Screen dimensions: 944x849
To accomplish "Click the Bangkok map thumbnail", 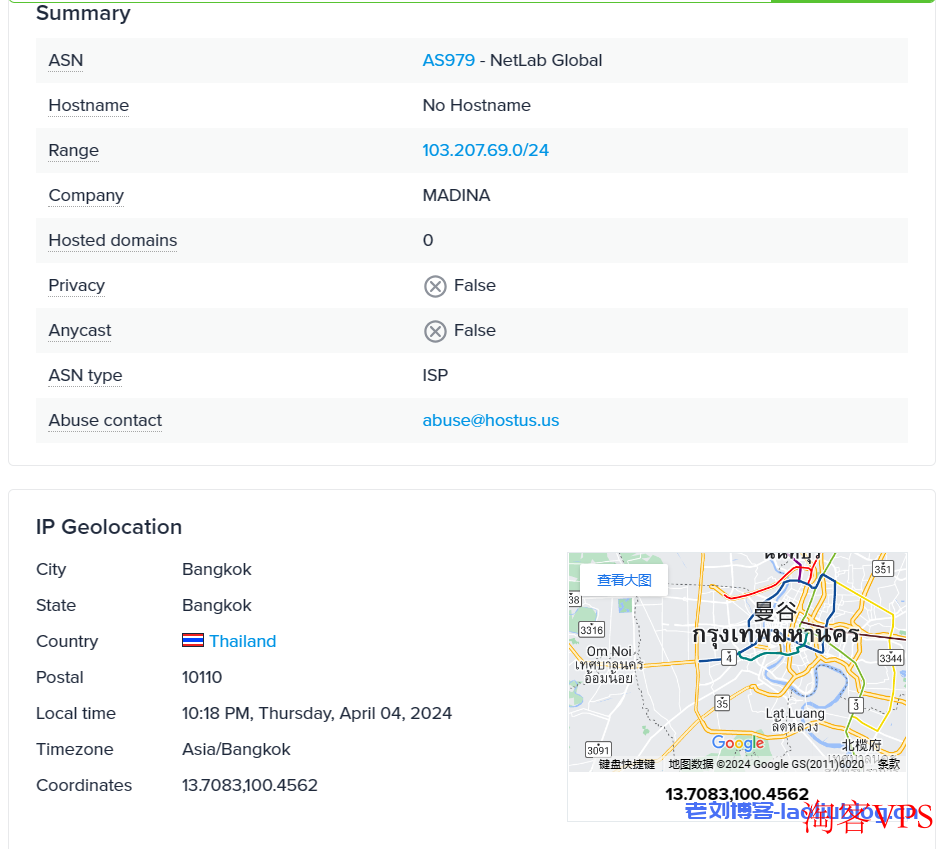I will tap(738, 662).
